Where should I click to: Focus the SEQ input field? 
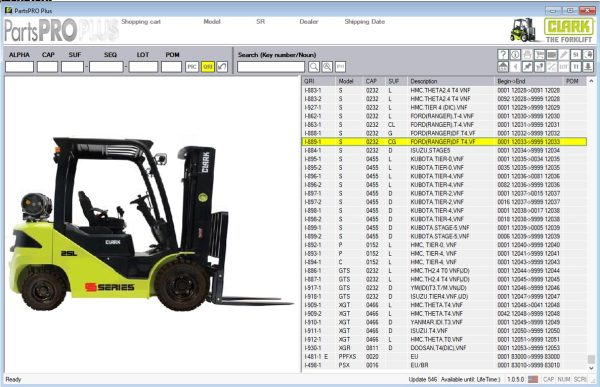(x=106, y=67)
